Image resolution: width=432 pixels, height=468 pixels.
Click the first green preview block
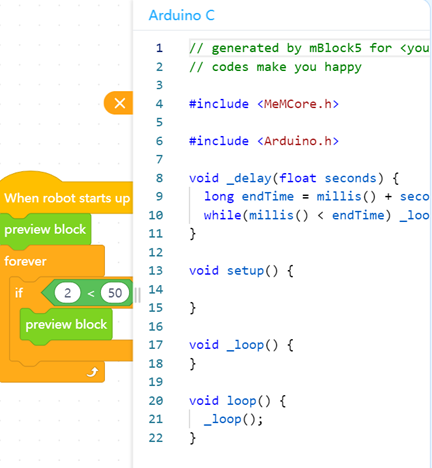tap(45, 230)
